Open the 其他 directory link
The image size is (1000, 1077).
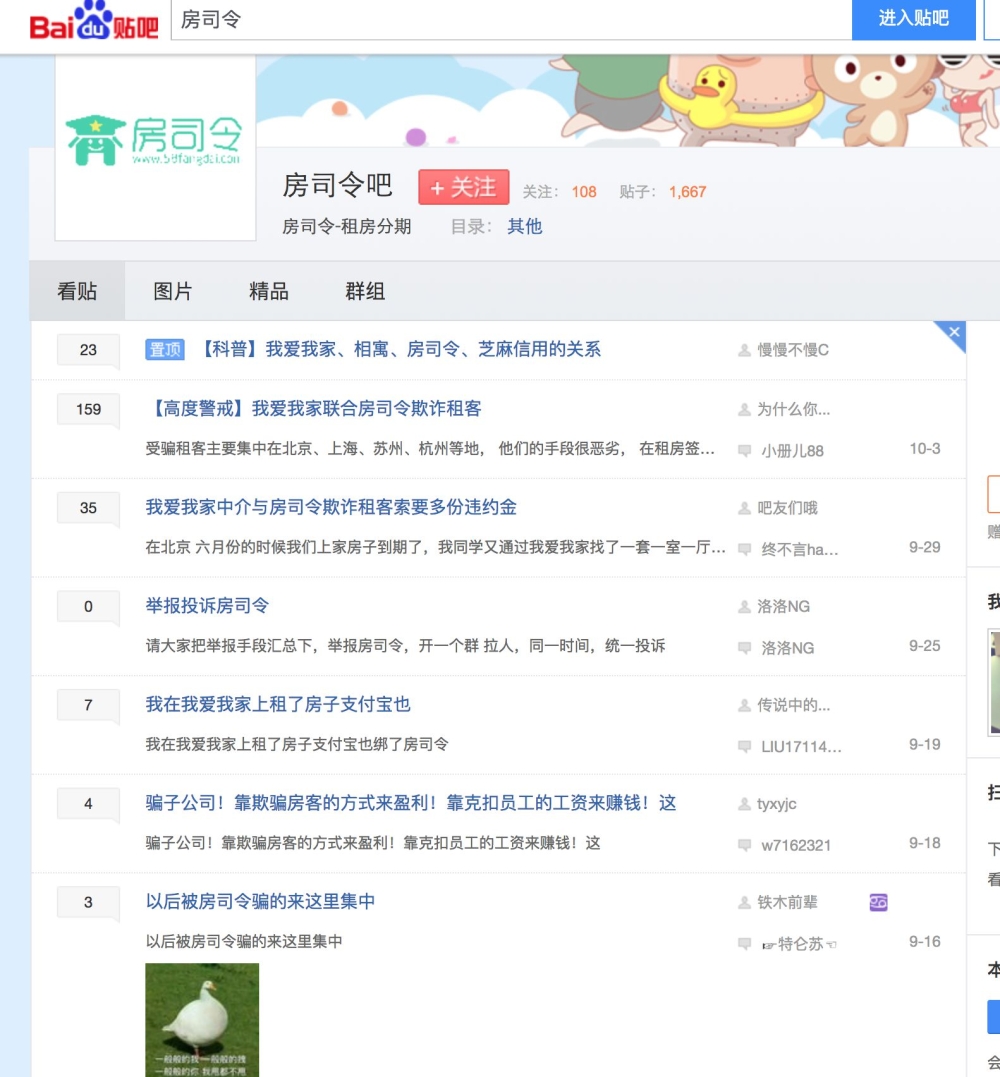click(525, 227)
